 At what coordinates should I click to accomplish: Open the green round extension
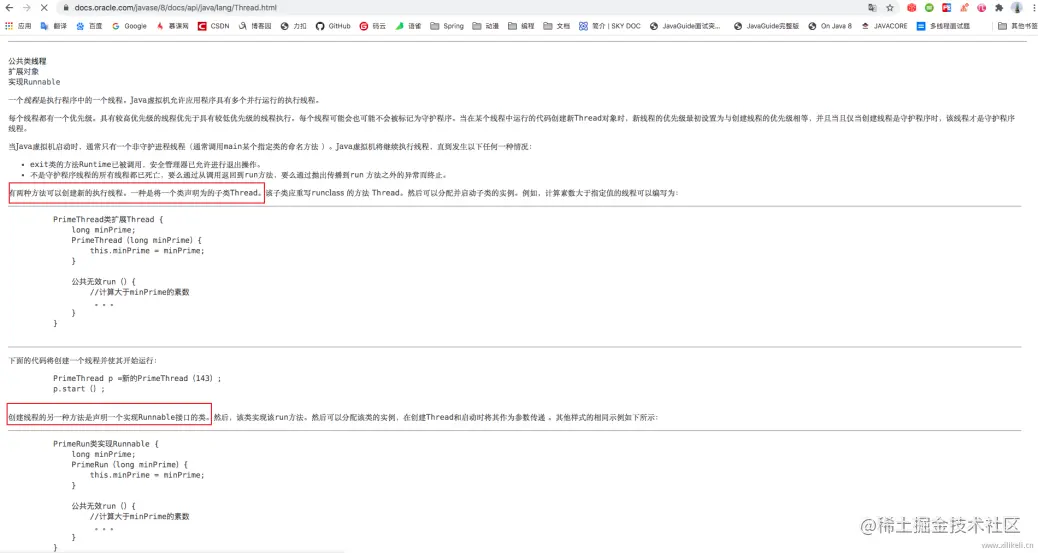click(x=929, y=8)
